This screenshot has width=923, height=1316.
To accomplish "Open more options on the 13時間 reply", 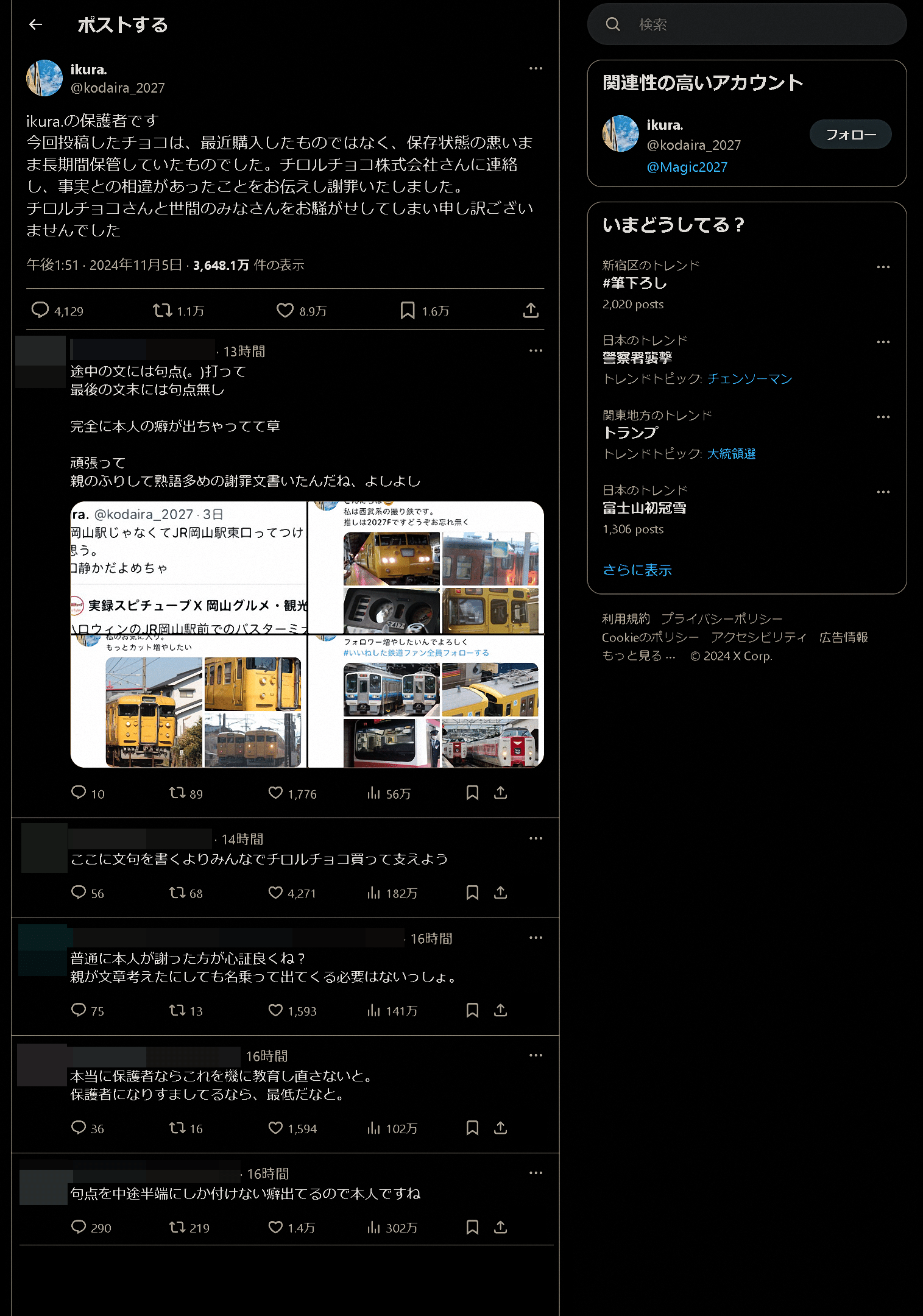I will (536, 350).
